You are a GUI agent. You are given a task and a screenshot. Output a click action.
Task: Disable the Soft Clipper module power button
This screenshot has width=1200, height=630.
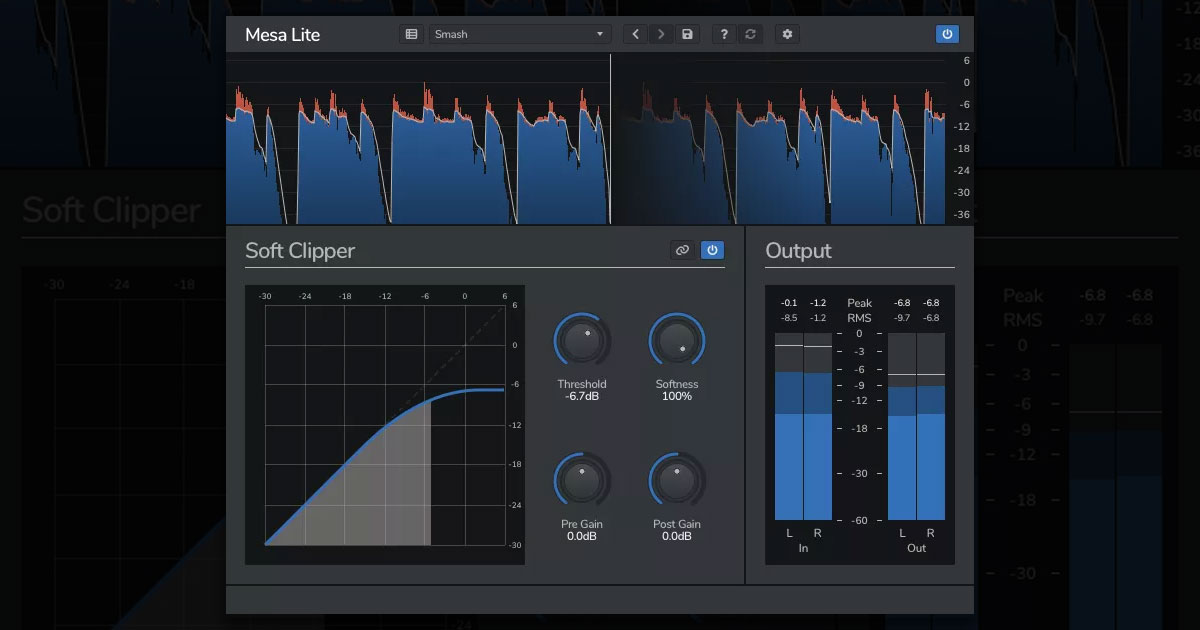coord(712,250)
